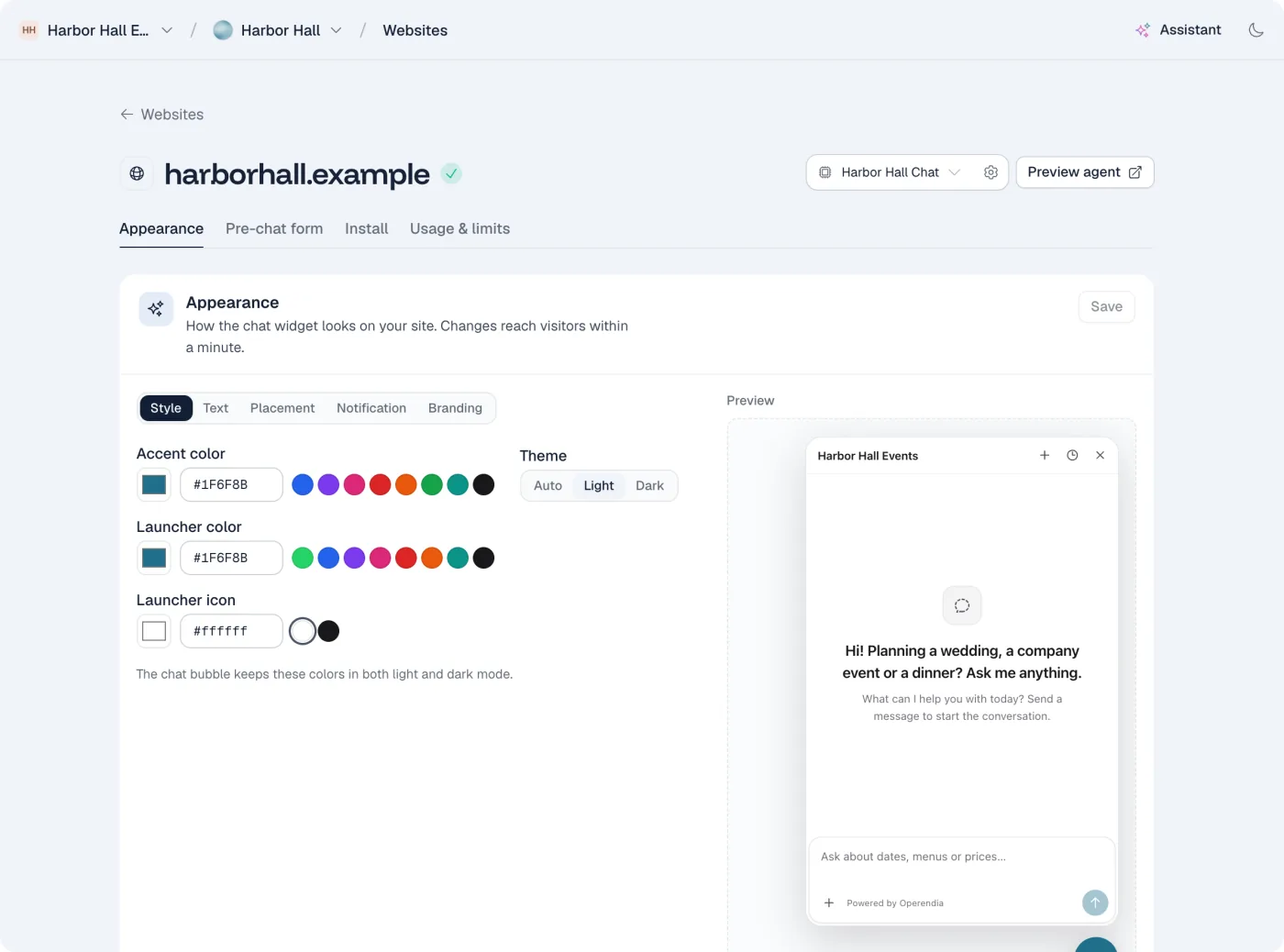Click the back arrow beside Websites
This screenshot has width=1284, height=952.
[x=127, y=115]
